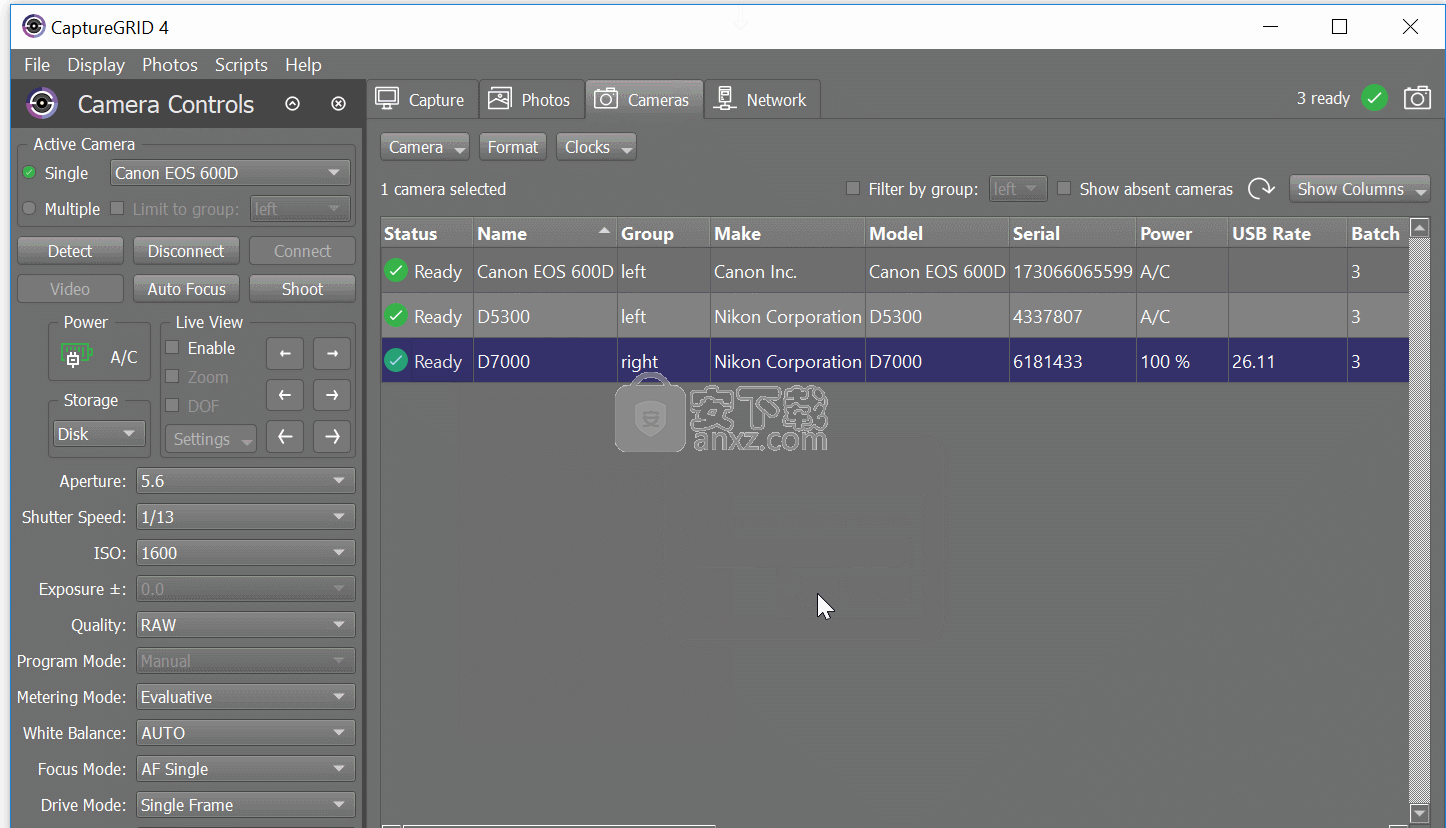
Task: Click Ready status icon for Canon EOS 600D
Action: pos(396,270)
